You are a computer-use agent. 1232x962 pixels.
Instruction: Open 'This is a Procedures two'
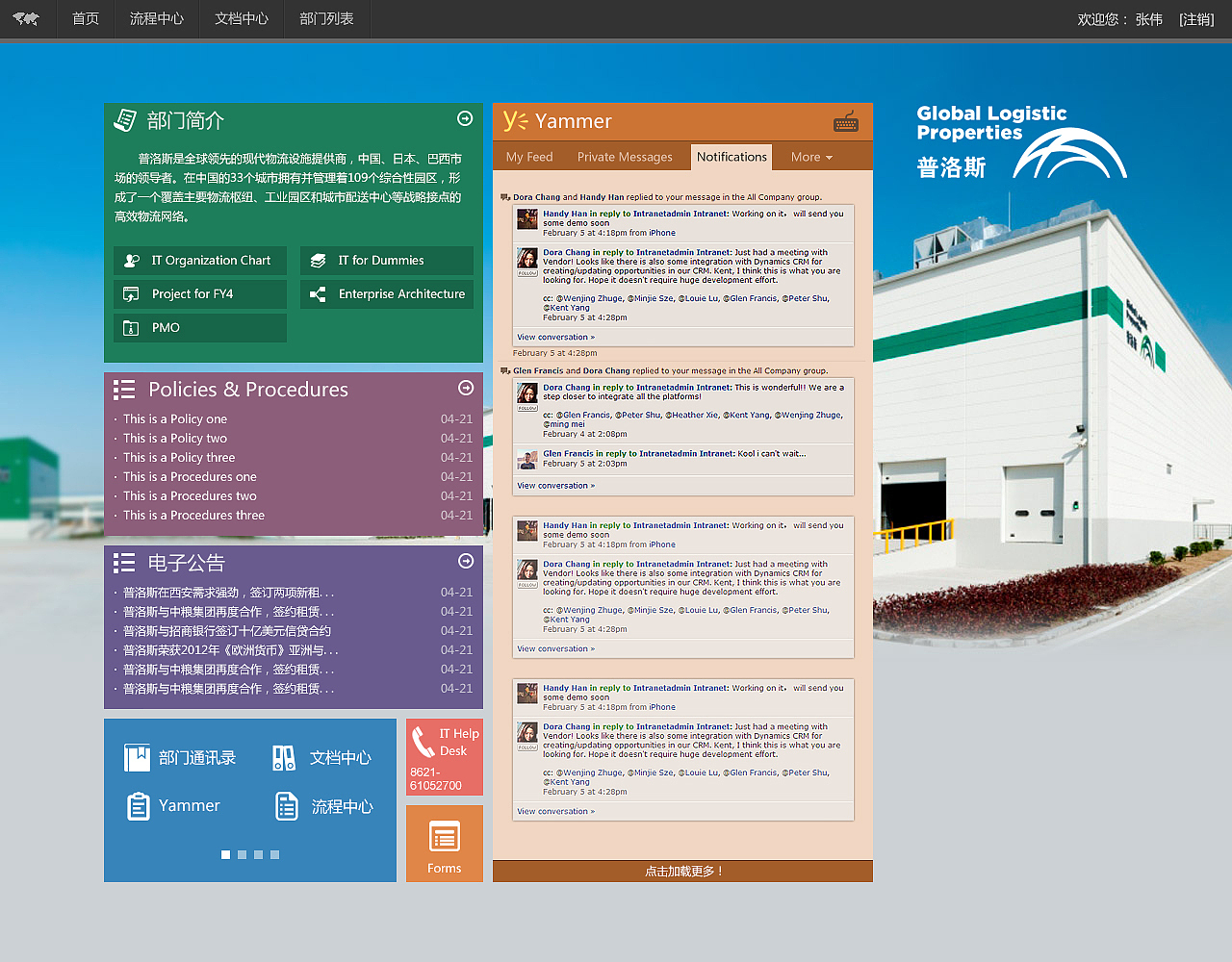click(190, 496)
